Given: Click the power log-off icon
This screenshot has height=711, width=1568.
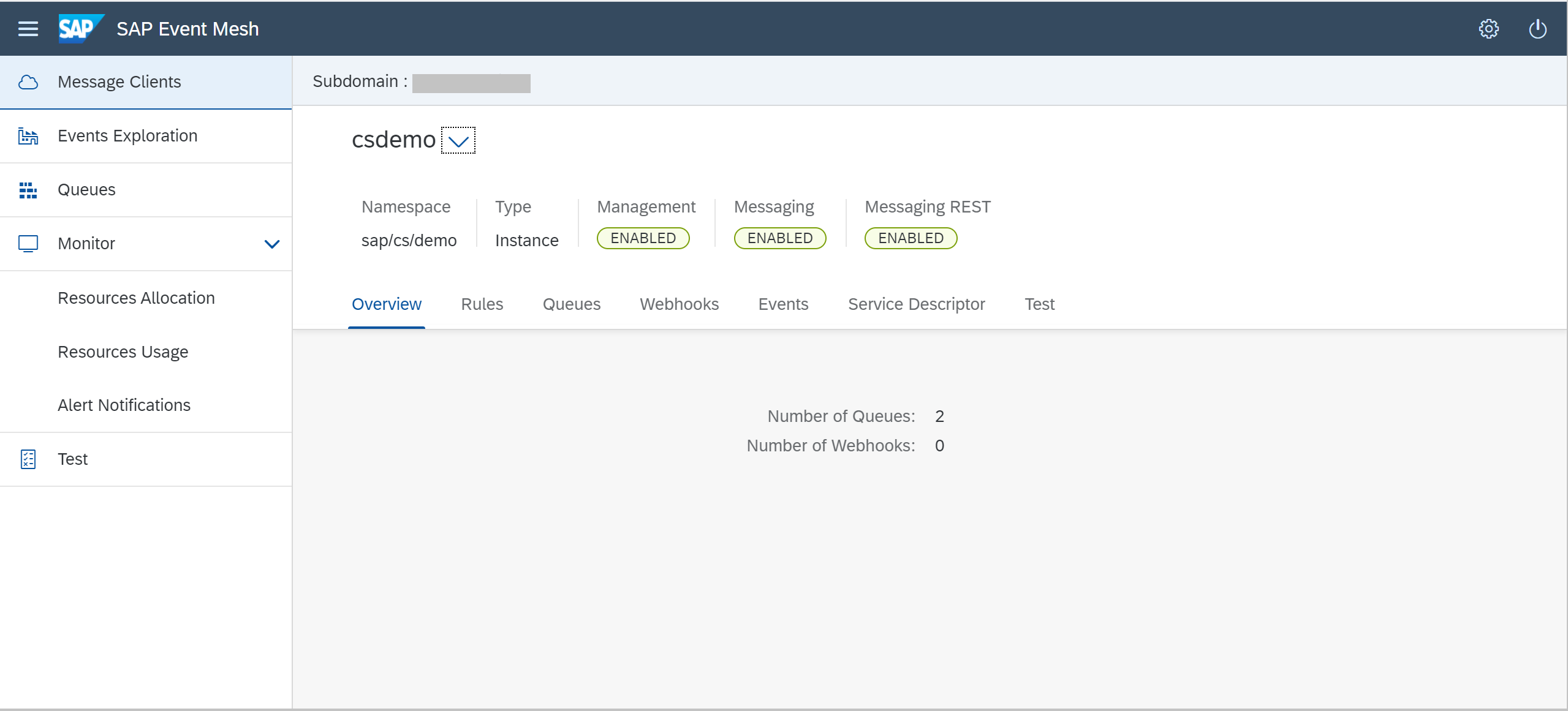Looking at the screenshot, I should (x=1537, y=29).
